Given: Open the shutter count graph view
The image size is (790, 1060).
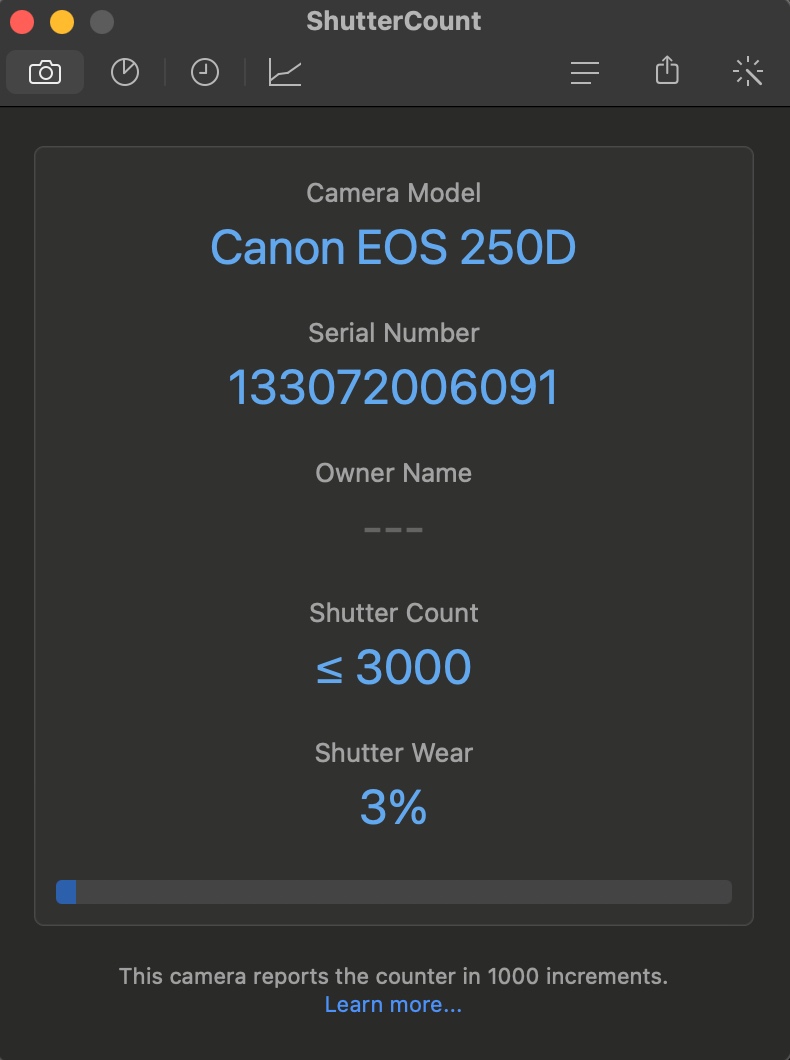Looking at the screenshot, I should (x=284, y=71).
